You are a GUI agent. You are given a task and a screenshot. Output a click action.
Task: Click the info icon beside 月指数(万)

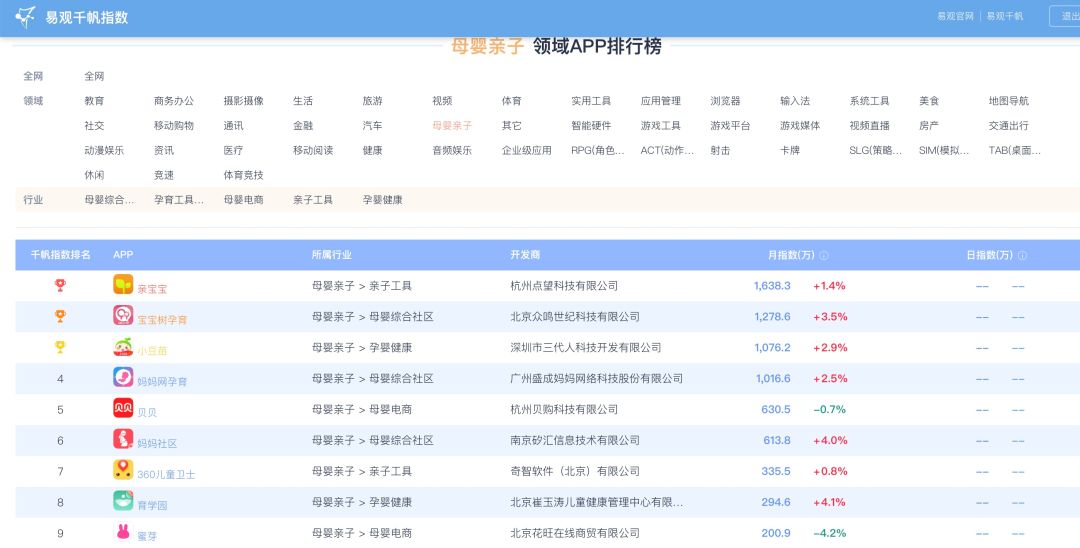824,255
